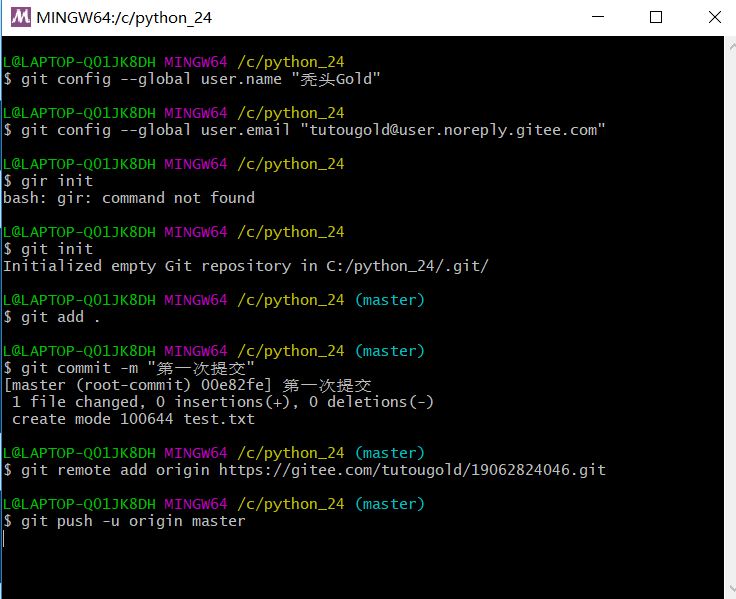
Task: Click the 'create mode 100644 test.txt' line
Action: (133, 419)
